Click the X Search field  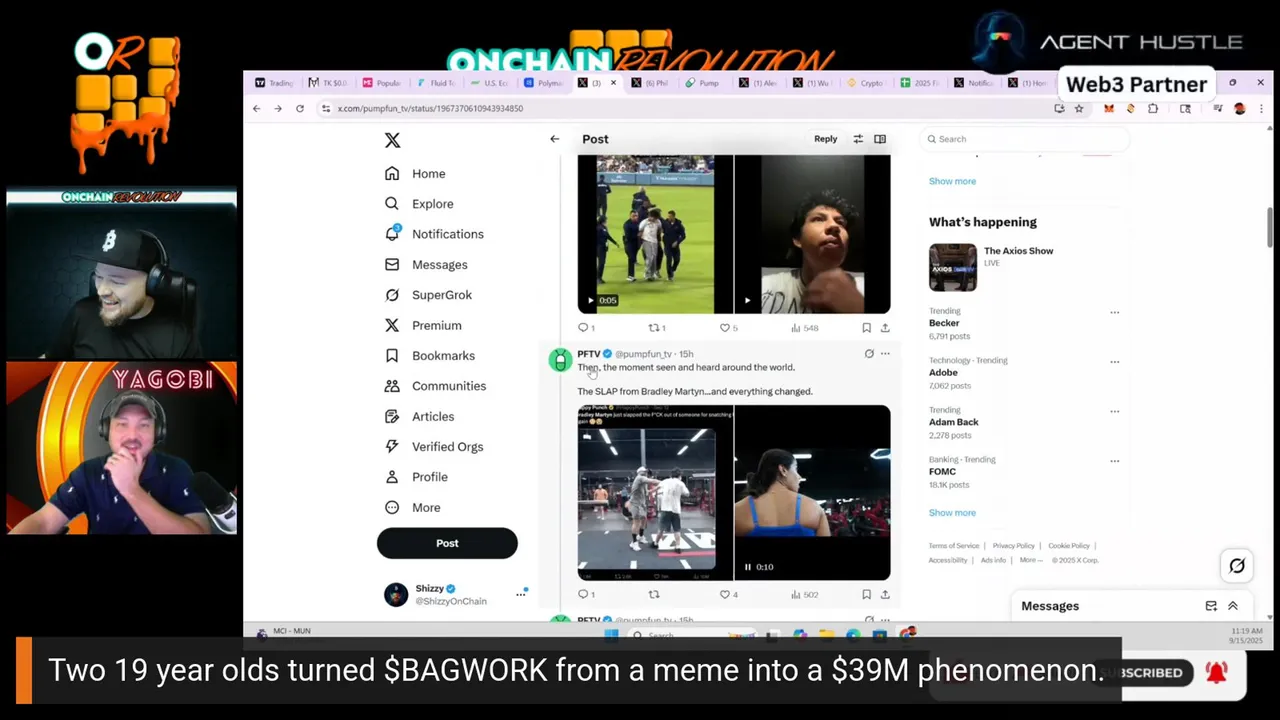(x=1024, y=139)
